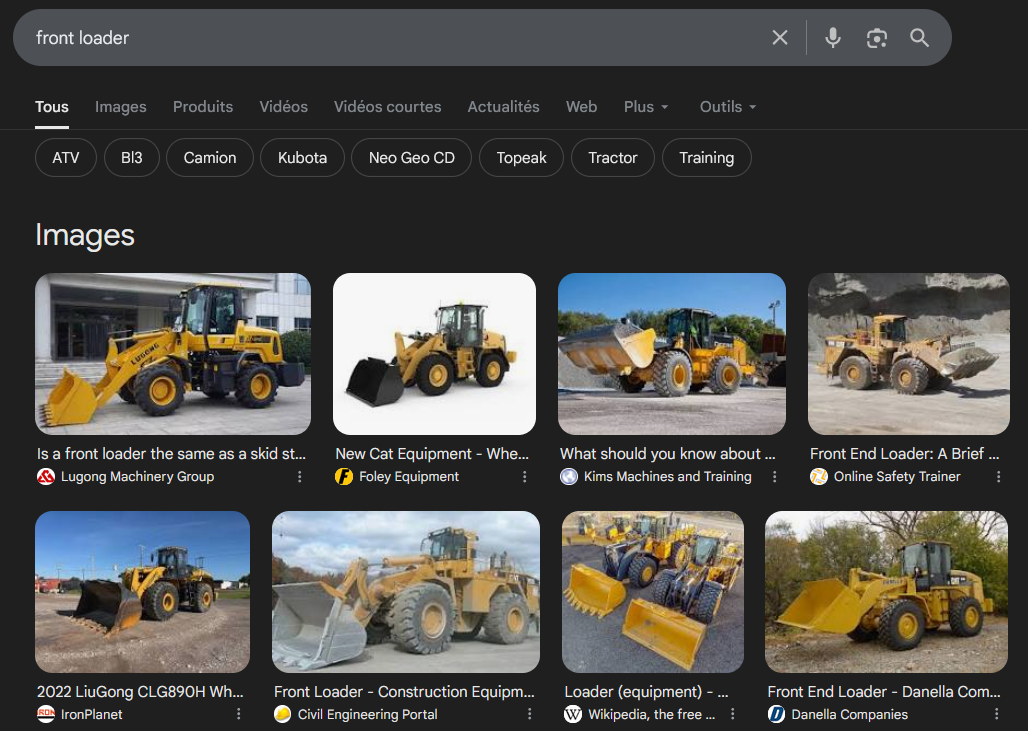Select the Tractor chip
Image resolution: width=1028 pixels, height=731 pixels.
(x=612, y=157)
